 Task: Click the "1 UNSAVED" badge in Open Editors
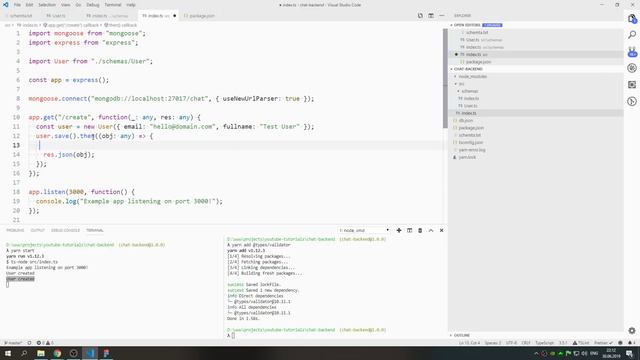pos(492,25)
